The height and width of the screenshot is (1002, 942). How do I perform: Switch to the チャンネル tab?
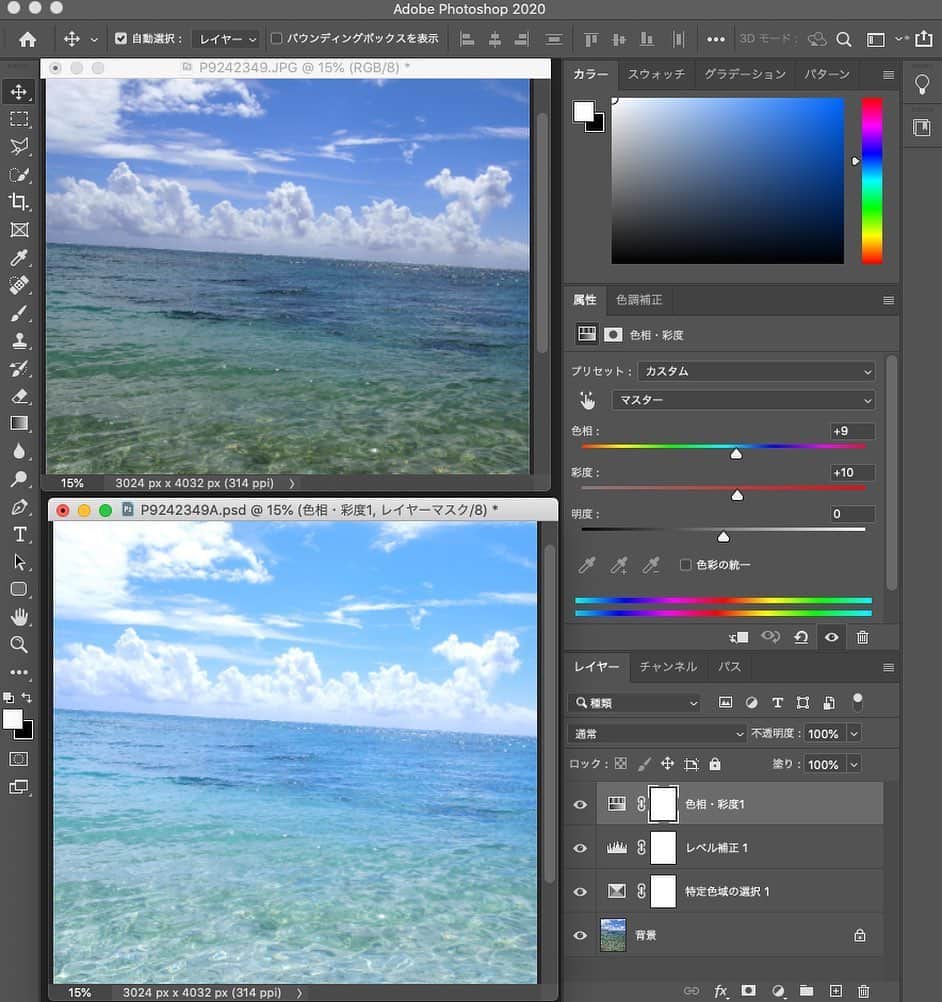pos(668,667)
